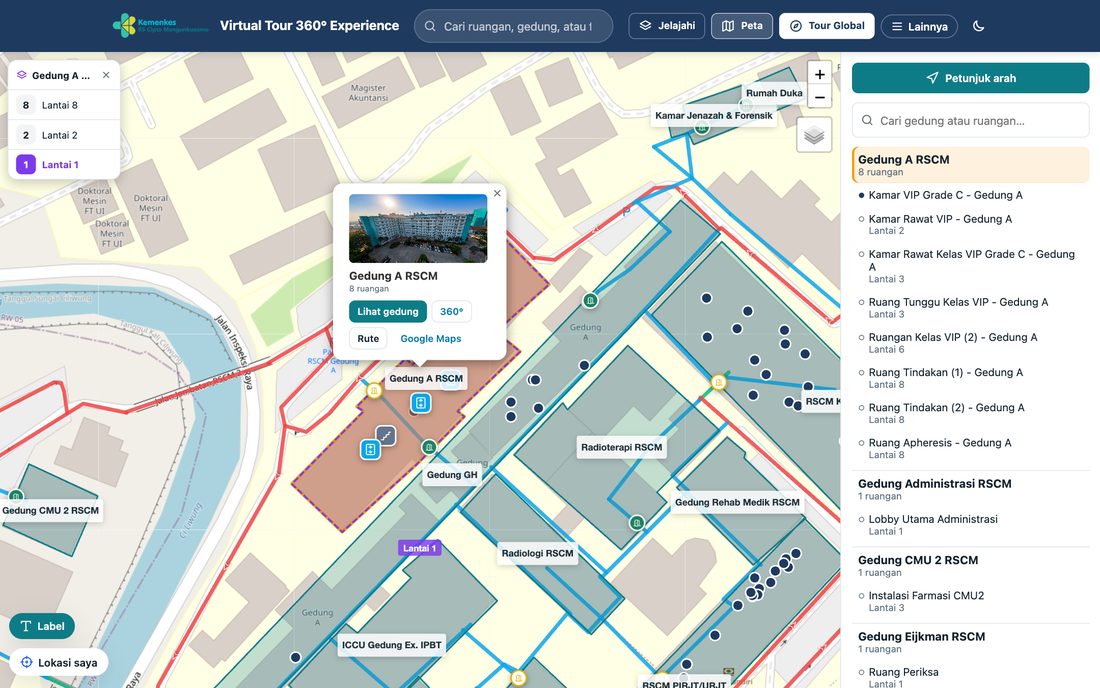Image resolution: width=1100 pixels, height=688 pixels.
Task: Open the Jelajahi explore menu
Action: tap(666, 26)
